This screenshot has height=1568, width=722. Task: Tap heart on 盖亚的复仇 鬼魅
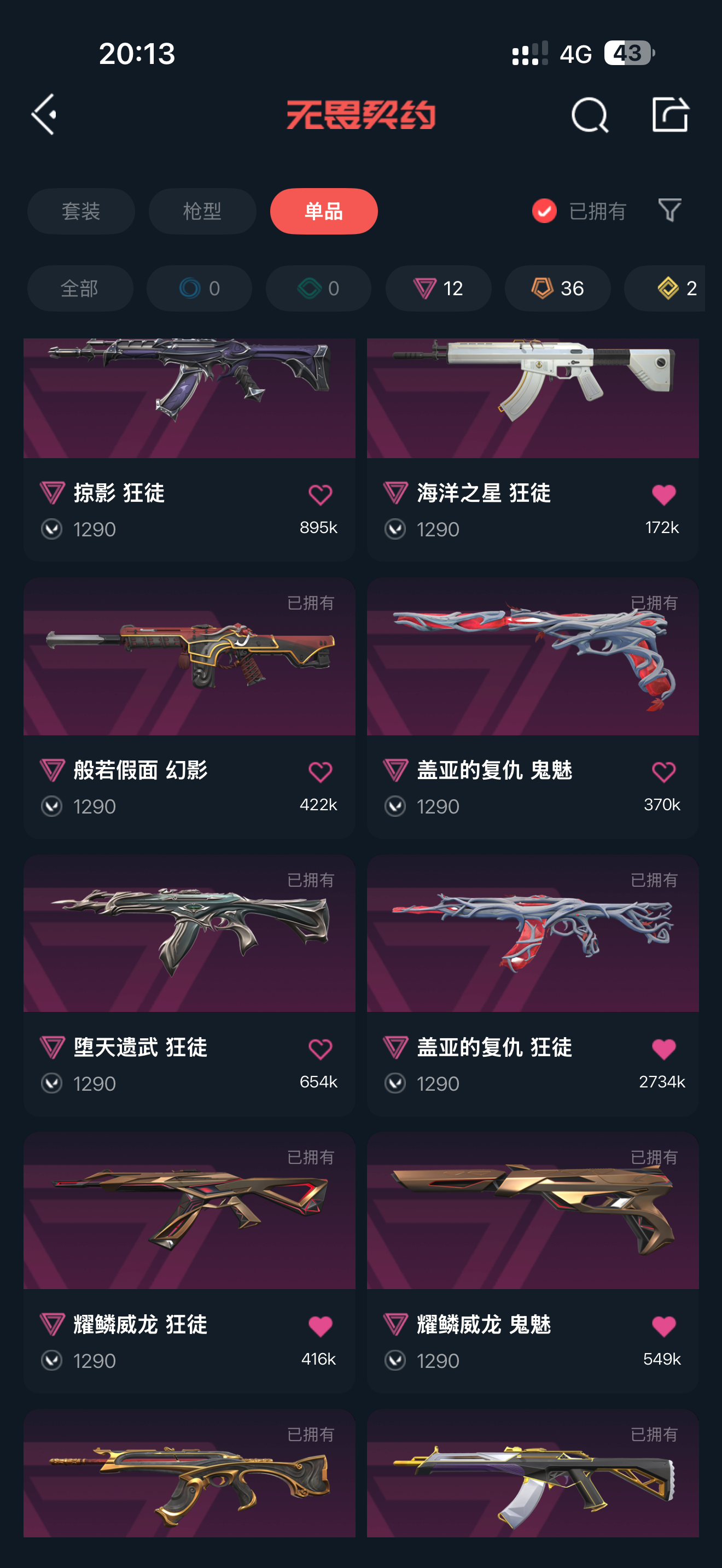tap(663, 772)
